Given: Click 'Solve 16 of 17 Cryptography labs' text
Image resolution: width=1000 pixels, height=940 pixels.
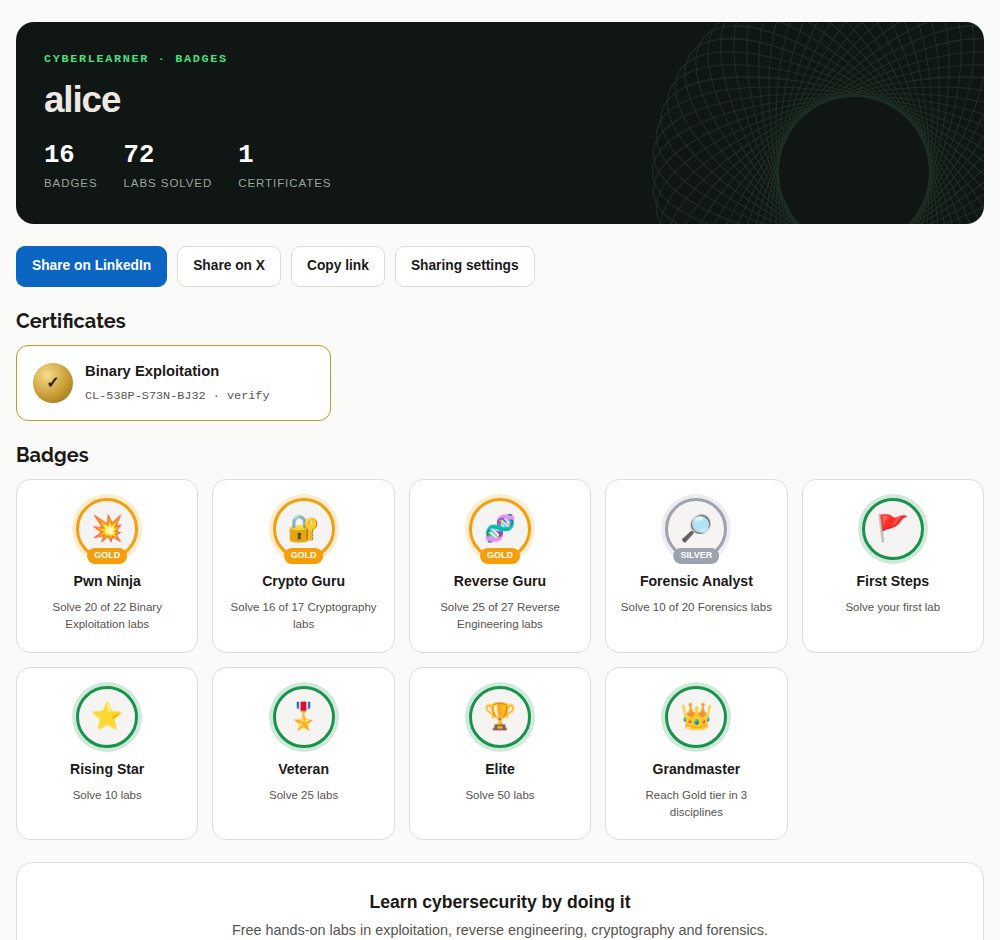Looking at the screenshot, I should (x=304, y=615).
